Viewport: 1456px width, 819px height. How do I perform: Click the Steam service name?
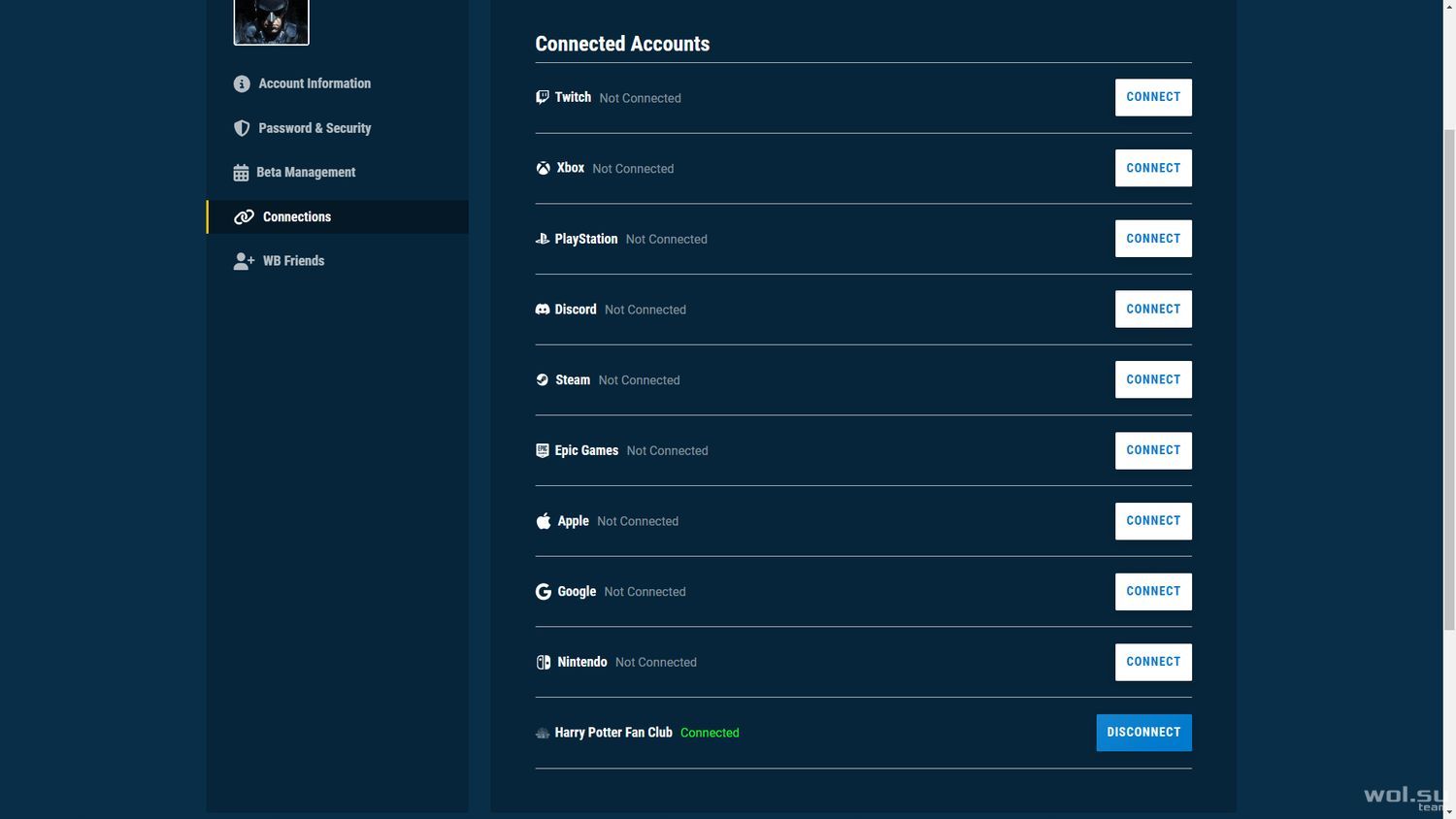click(x=573, y=380)
